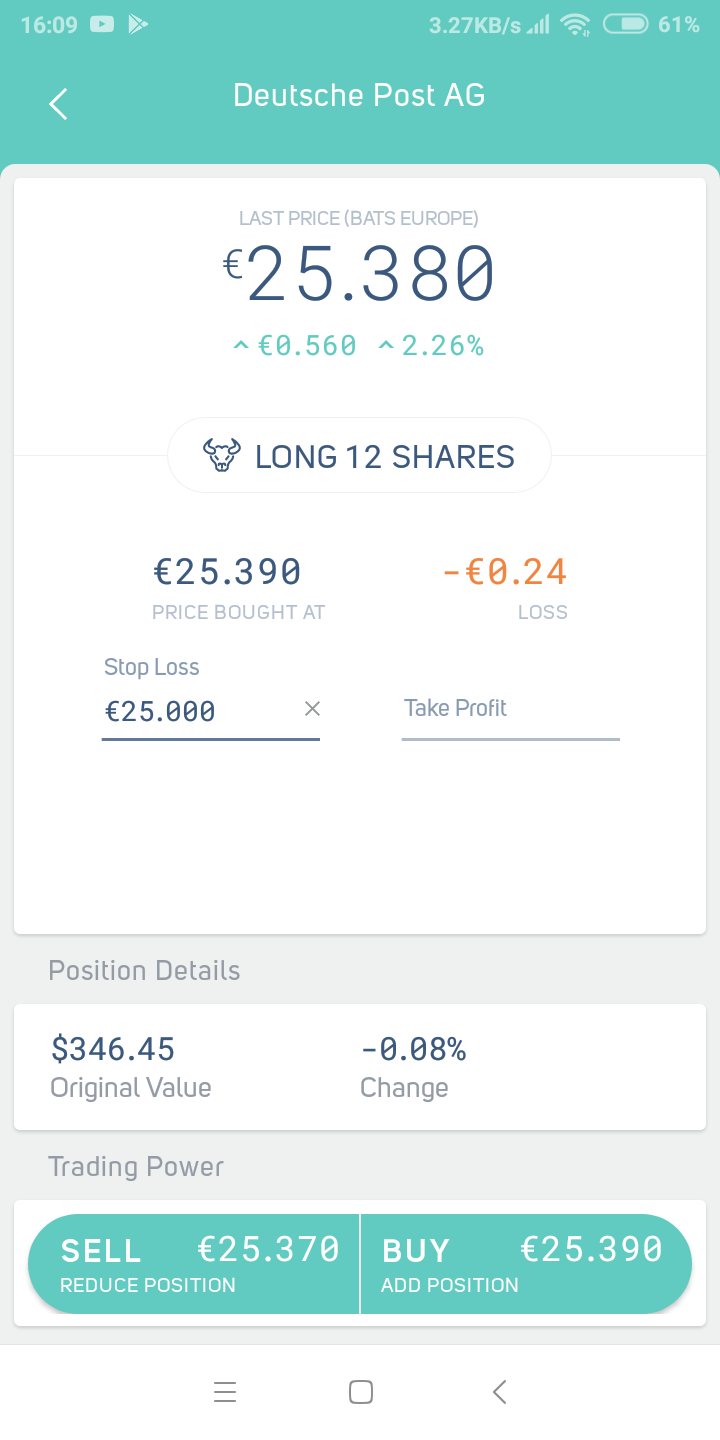Tap the $346.45 Original Value
This screenshot has height=1440, width=720.
pyautogui.click(x=113, y=1049)
